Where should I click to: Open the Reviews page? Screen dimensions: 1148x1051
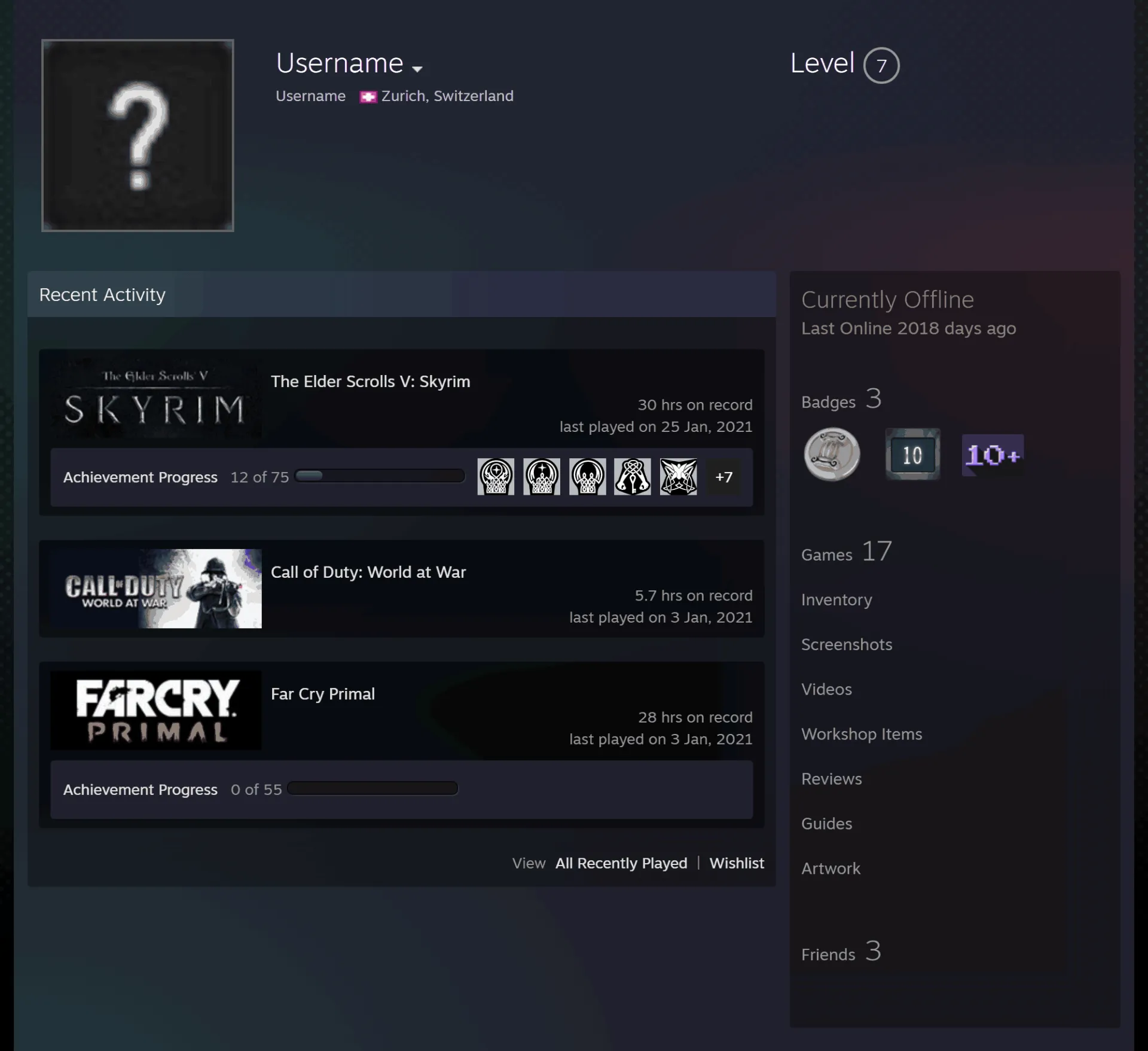(832, 779)
